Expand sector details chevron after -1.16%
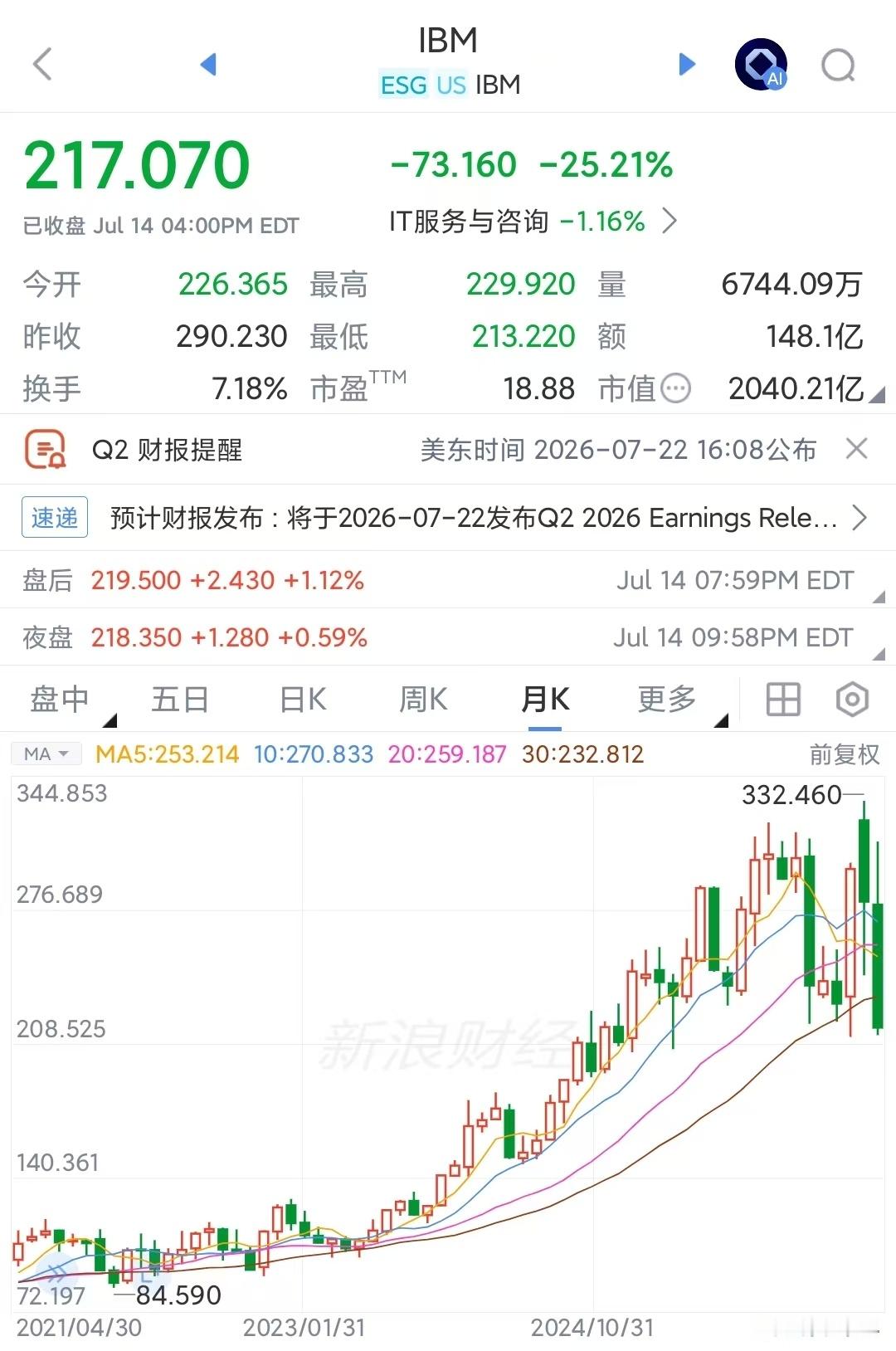The image size is (896, 1351). pyautogui.click(x=670, y=221)
